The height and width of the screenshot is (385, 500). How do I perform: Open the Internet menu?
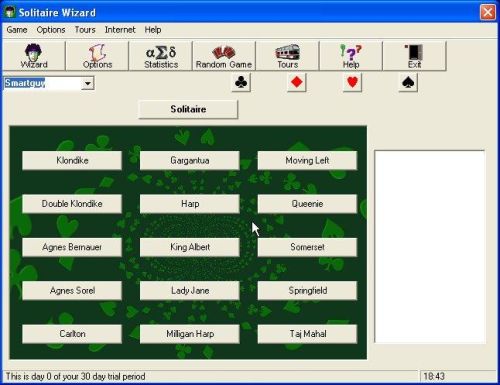120,30
